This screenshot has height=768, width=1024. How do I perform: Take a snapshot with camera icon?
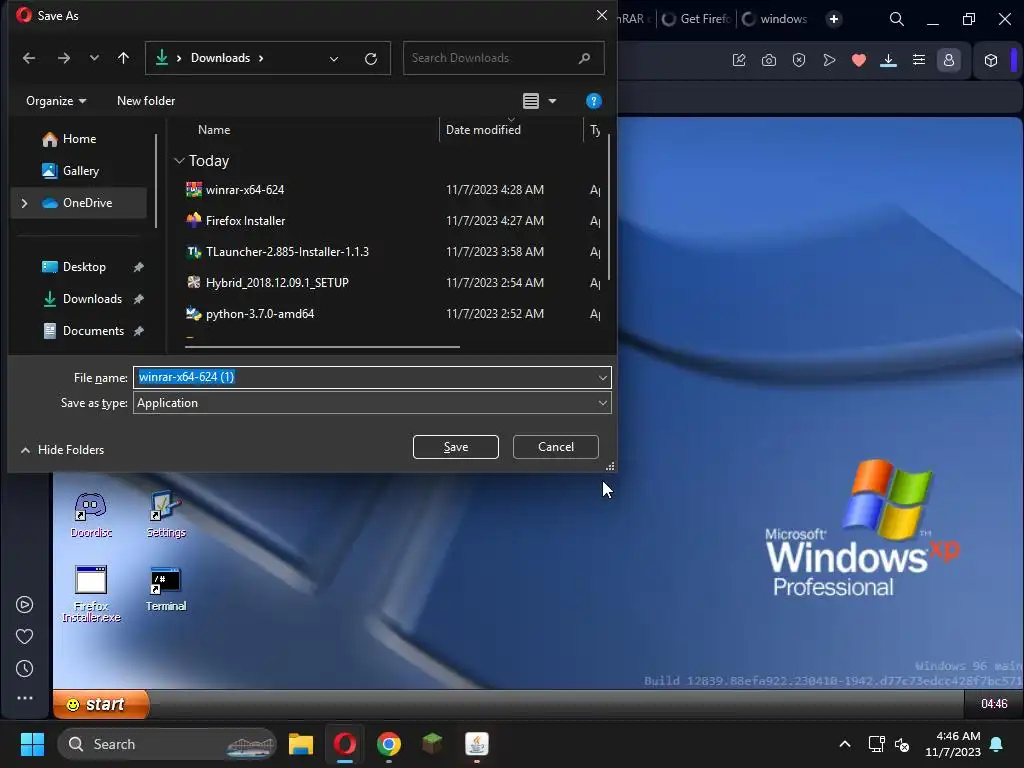769,60
